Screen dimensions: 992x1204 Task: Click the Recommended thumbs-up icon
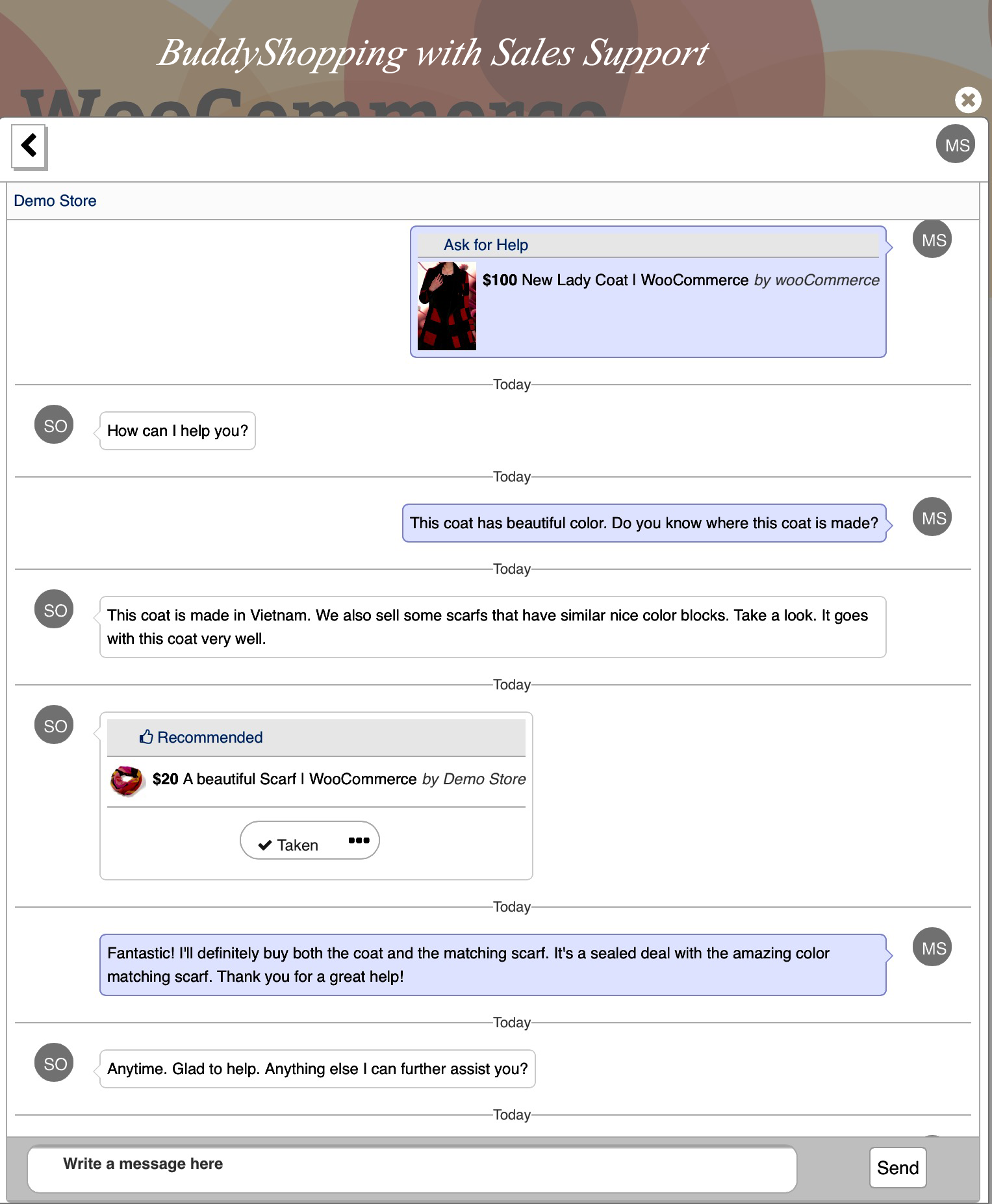point(146,737)
